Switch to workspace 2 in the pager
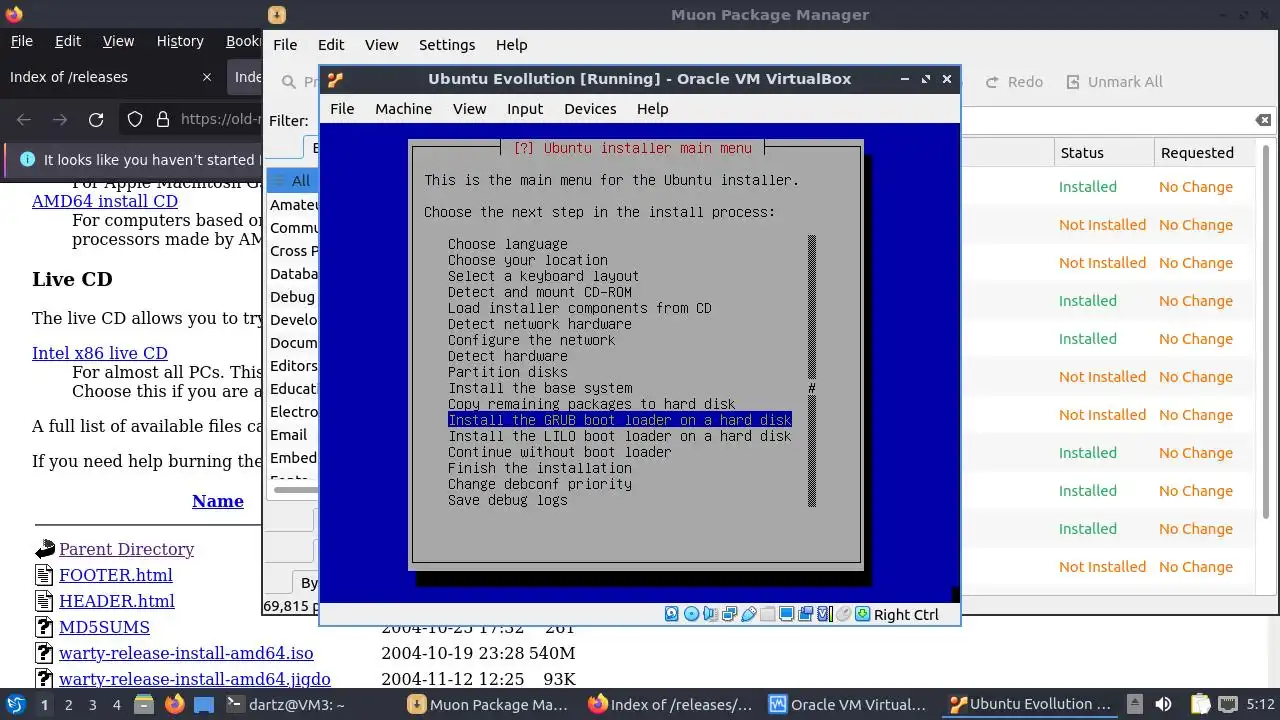The width and height of the screenshot is (1280, 720). [x=68, y=704]
